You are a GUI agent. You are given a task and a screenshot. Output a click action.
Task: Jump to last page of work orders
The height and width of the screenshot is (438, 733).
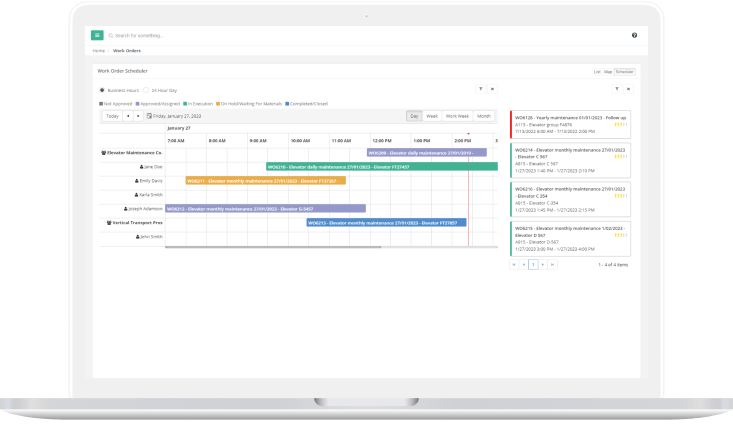(552, 264)
